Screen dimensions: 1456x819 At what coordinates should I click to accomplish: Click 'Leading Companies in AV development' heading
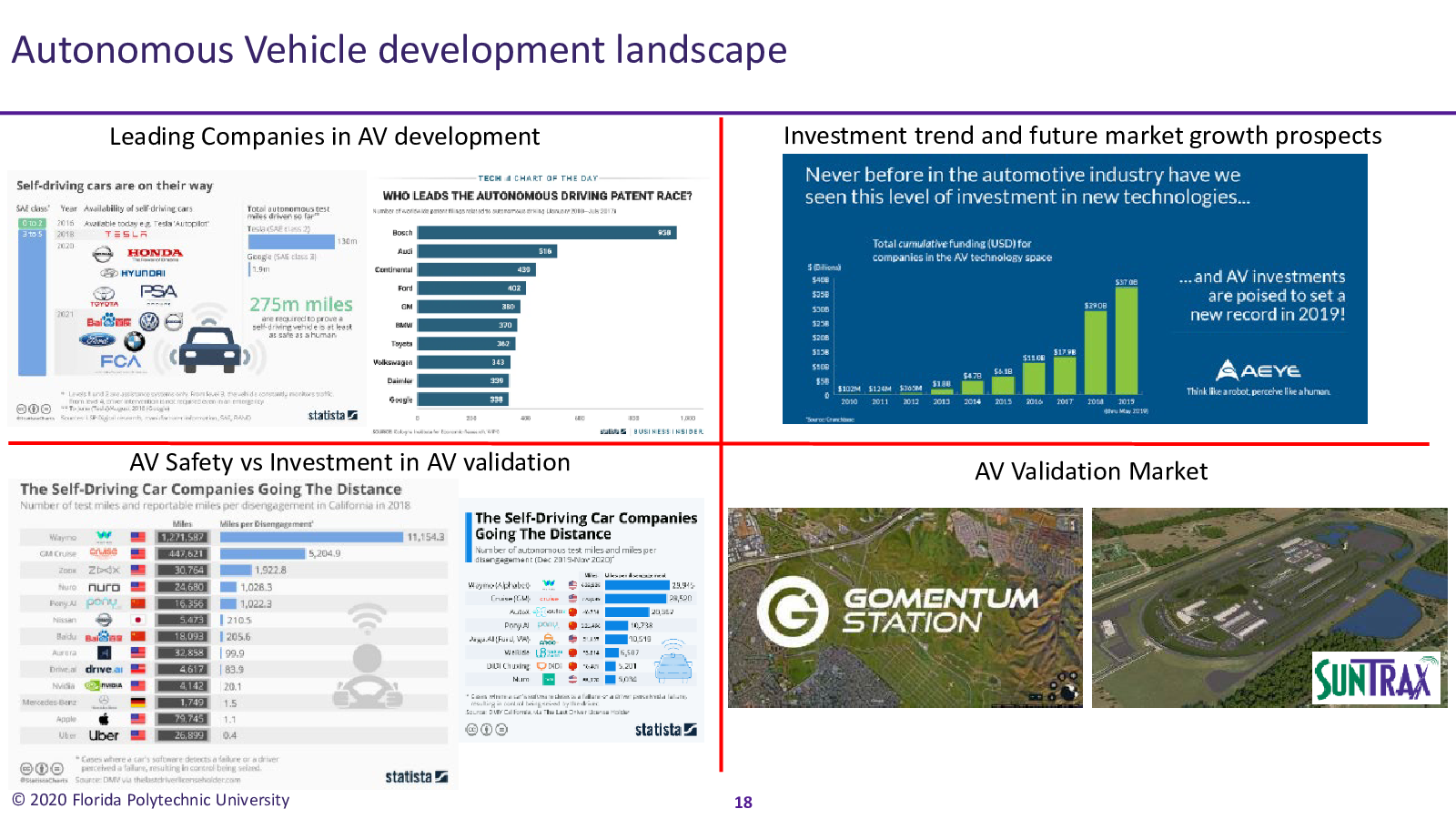click(x=325, y=136)
